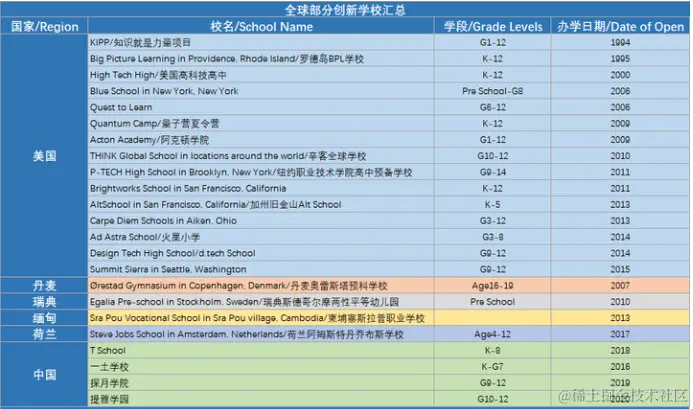Select the 丹麦 region cell

pos(45,286)
